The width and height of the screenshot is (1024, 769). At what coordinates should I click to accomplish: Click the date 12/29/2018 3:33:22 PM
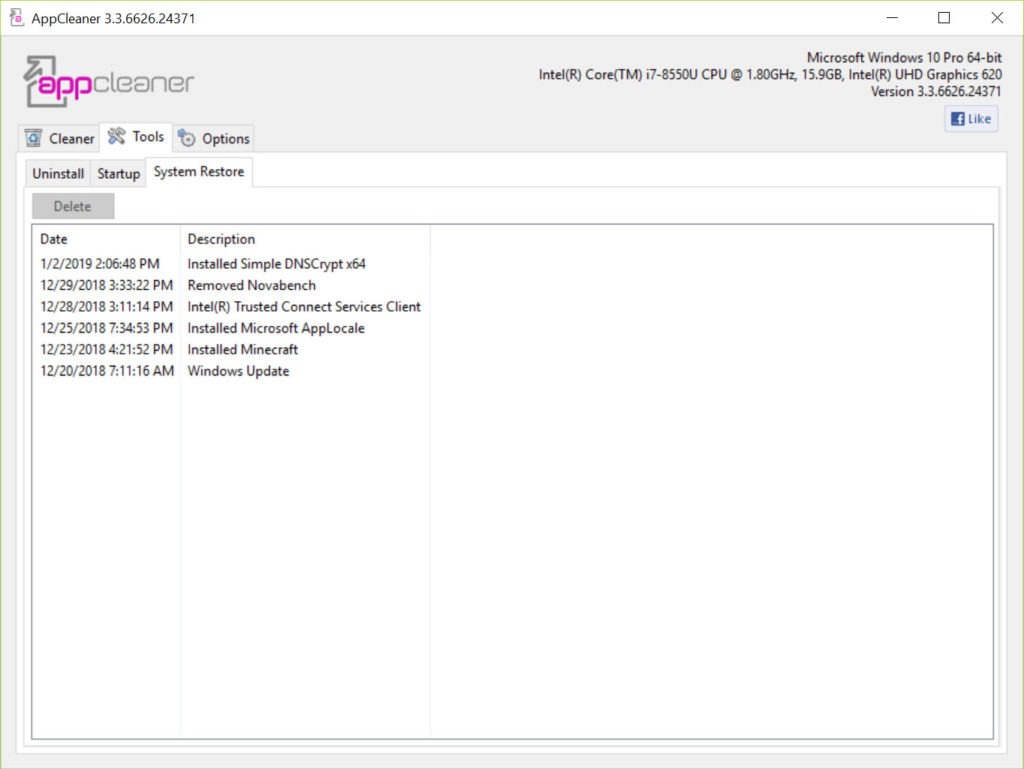(x=106, y=285)
